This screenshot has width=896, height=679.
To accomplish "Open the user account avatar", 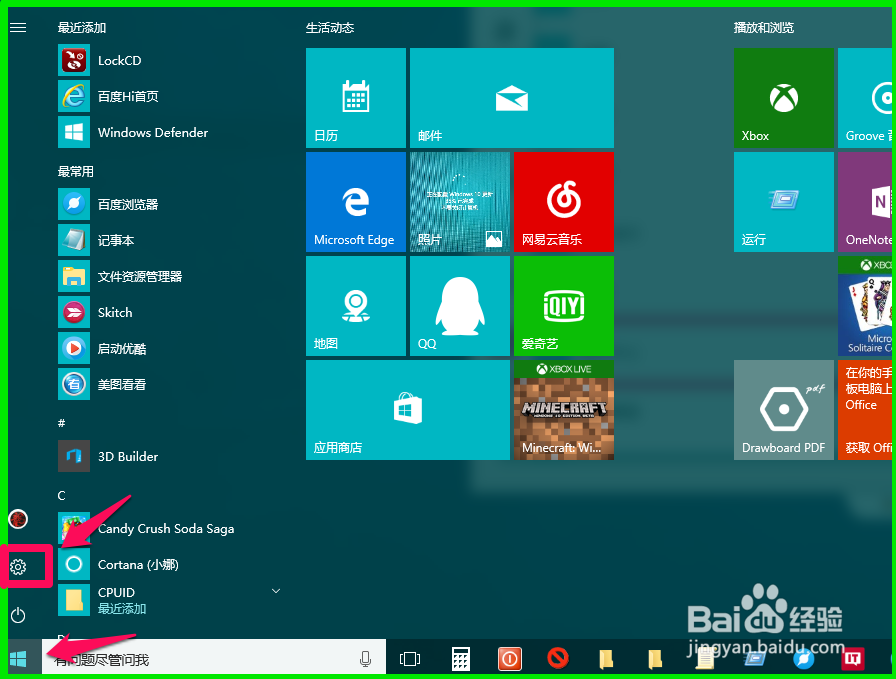I will click(x=18, y=519).
